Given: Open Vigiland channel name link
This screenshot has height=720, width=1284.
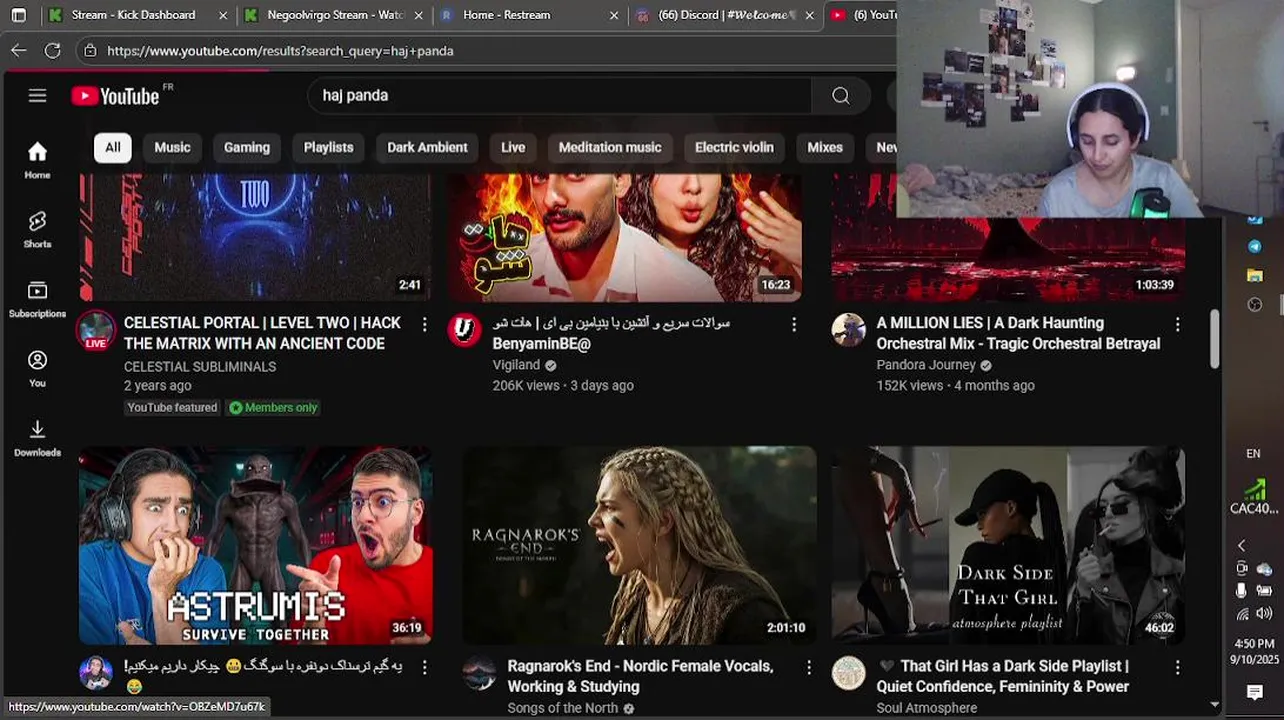Looking at the screenshot, I should coord(516,365).
